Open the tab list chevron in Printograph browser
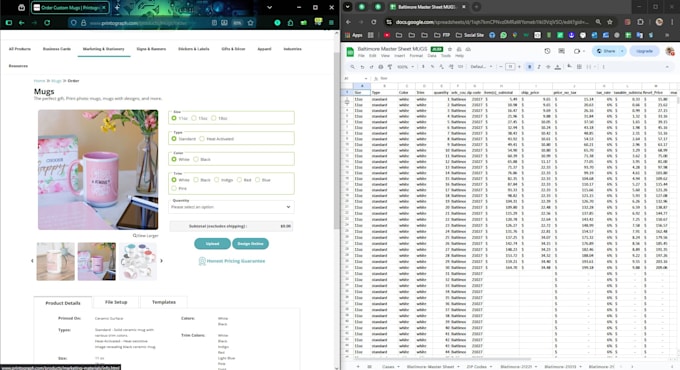Screen dimensions: 680x370 [269, 7]
